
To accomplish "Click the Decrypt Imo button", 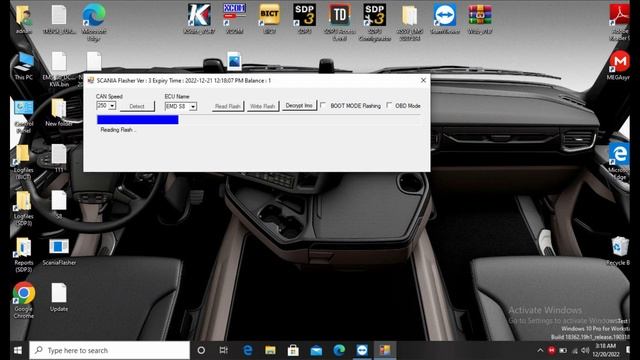I will coord(299,105).
